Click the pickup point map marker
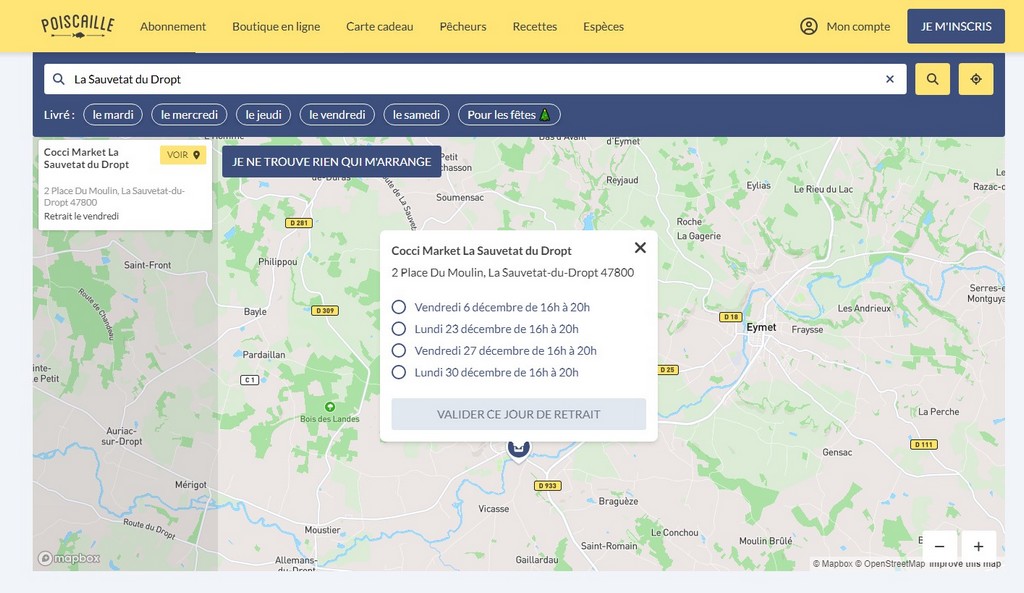Viewport: 1024px width, 593px height. (518, 449)
